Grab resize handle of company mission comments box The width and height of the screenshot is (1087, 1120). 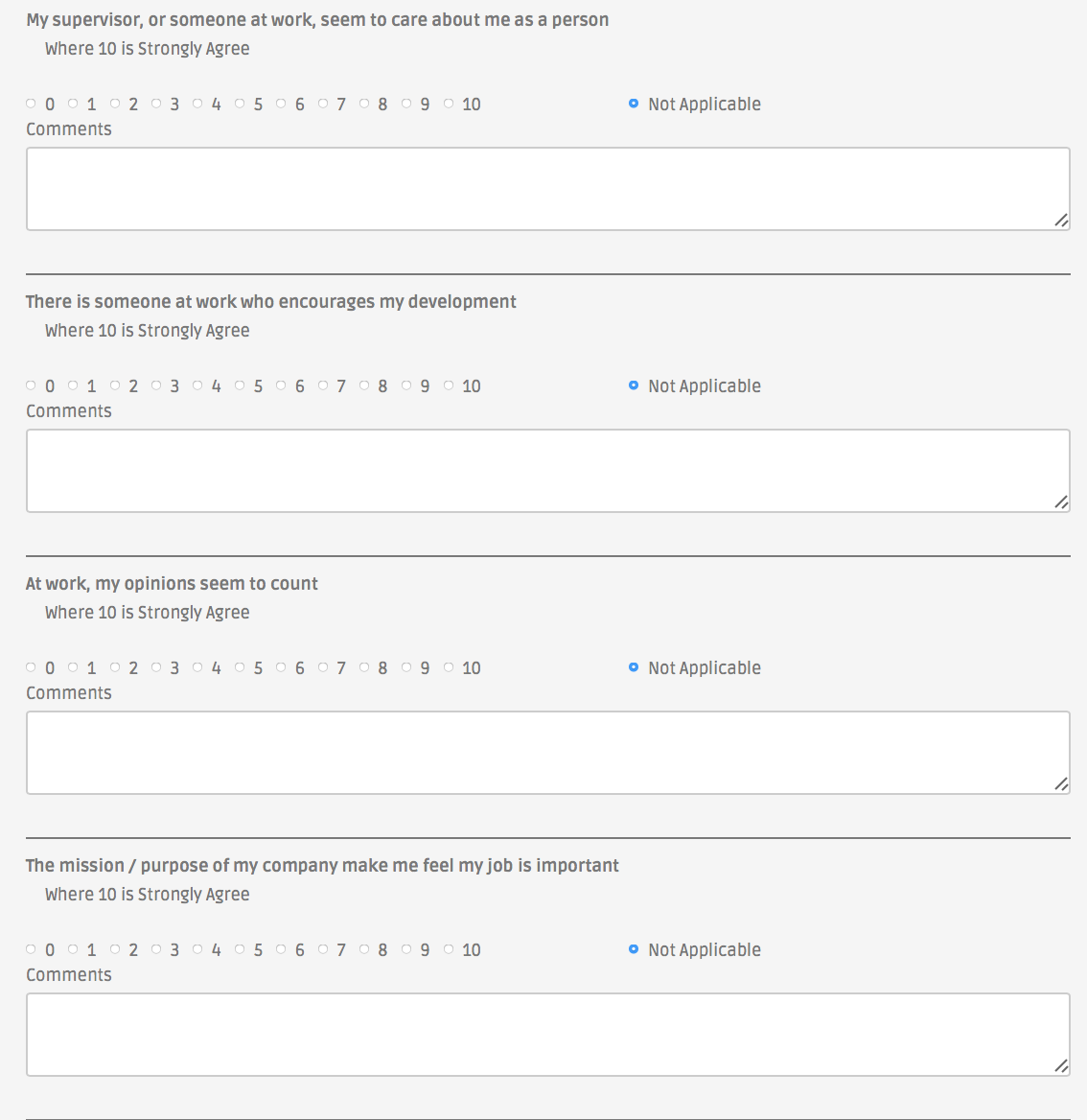click(x=1061, y=1066)
